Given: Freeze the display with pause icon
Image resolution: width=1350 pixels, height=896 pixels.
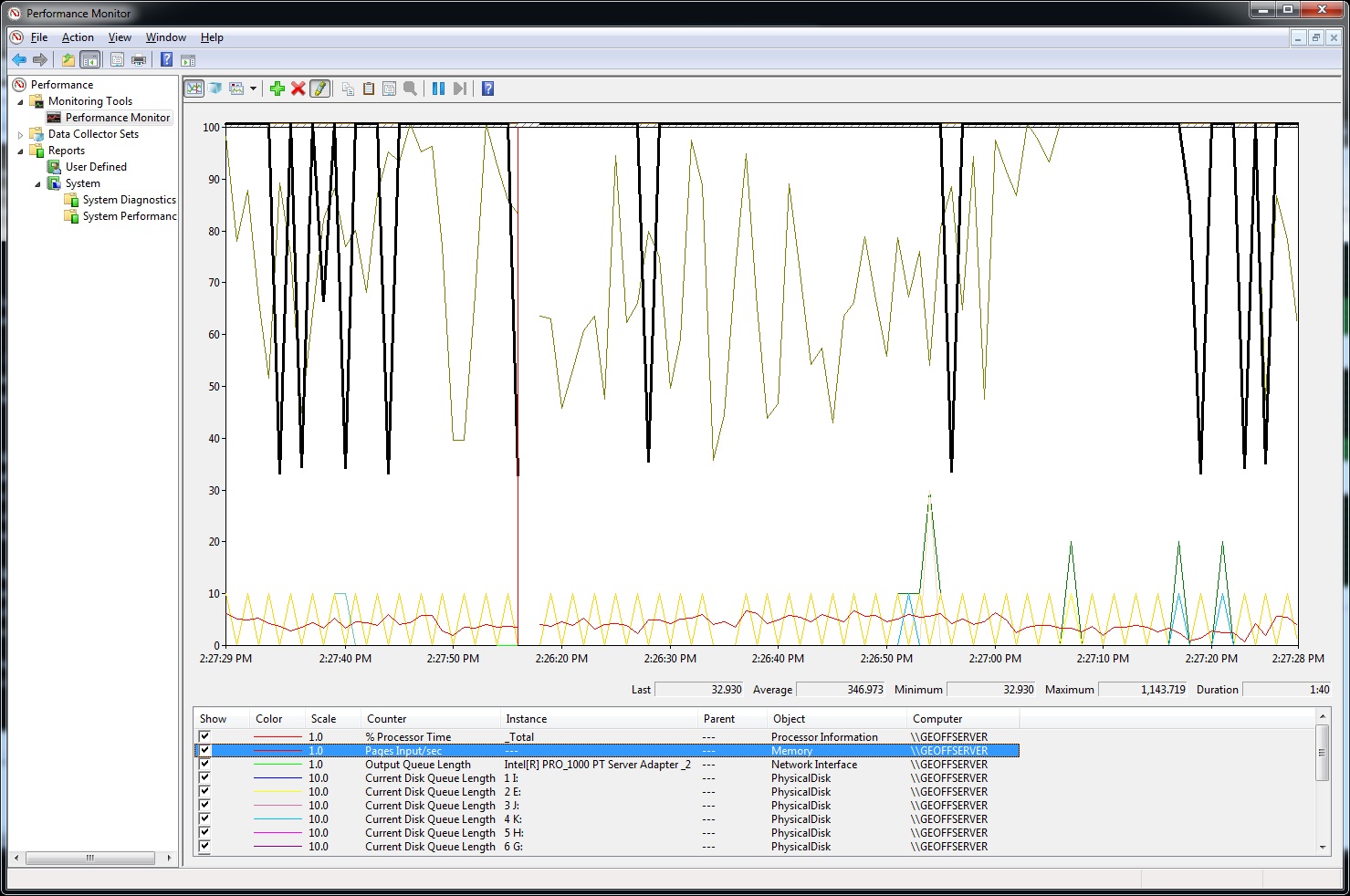Looking at the screenshot, I should [x=438, y=89].
